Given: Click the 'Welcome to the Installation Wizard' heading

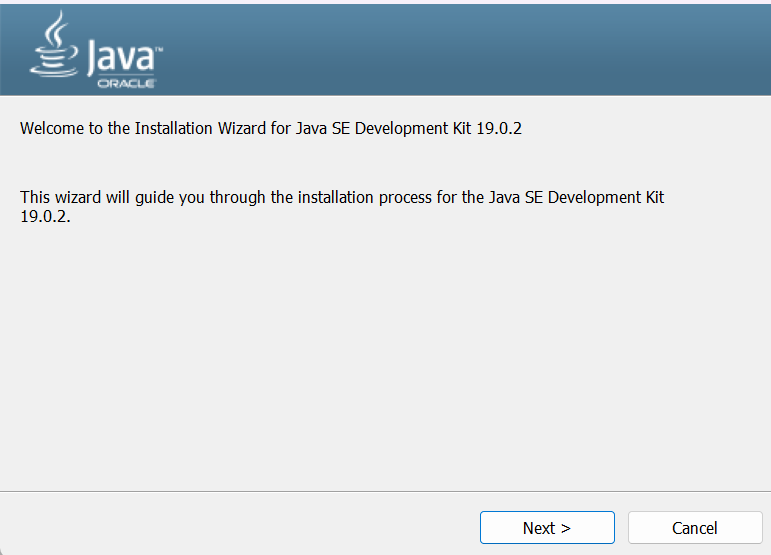Looking at the screenshot, I should [x=270, y=128].
